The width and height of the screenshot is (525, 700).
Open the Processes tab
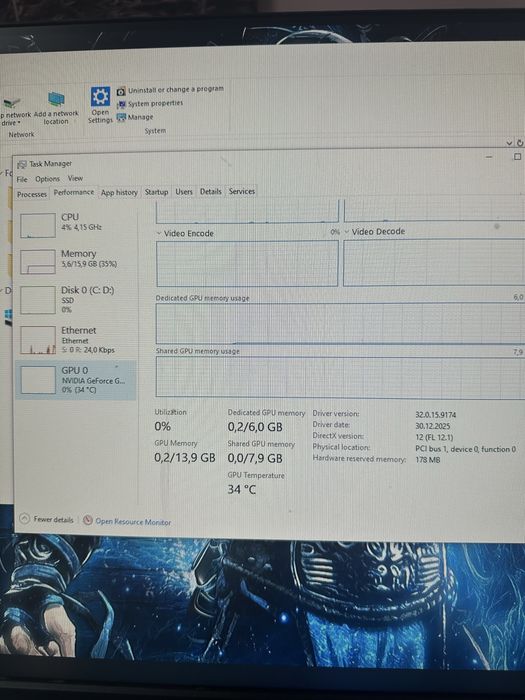tap(32, 194)
